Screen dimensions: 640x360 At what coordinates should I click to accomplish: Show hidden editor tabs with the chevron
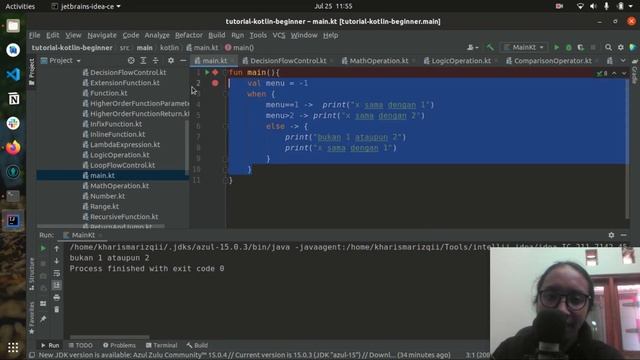pos(623,60)
